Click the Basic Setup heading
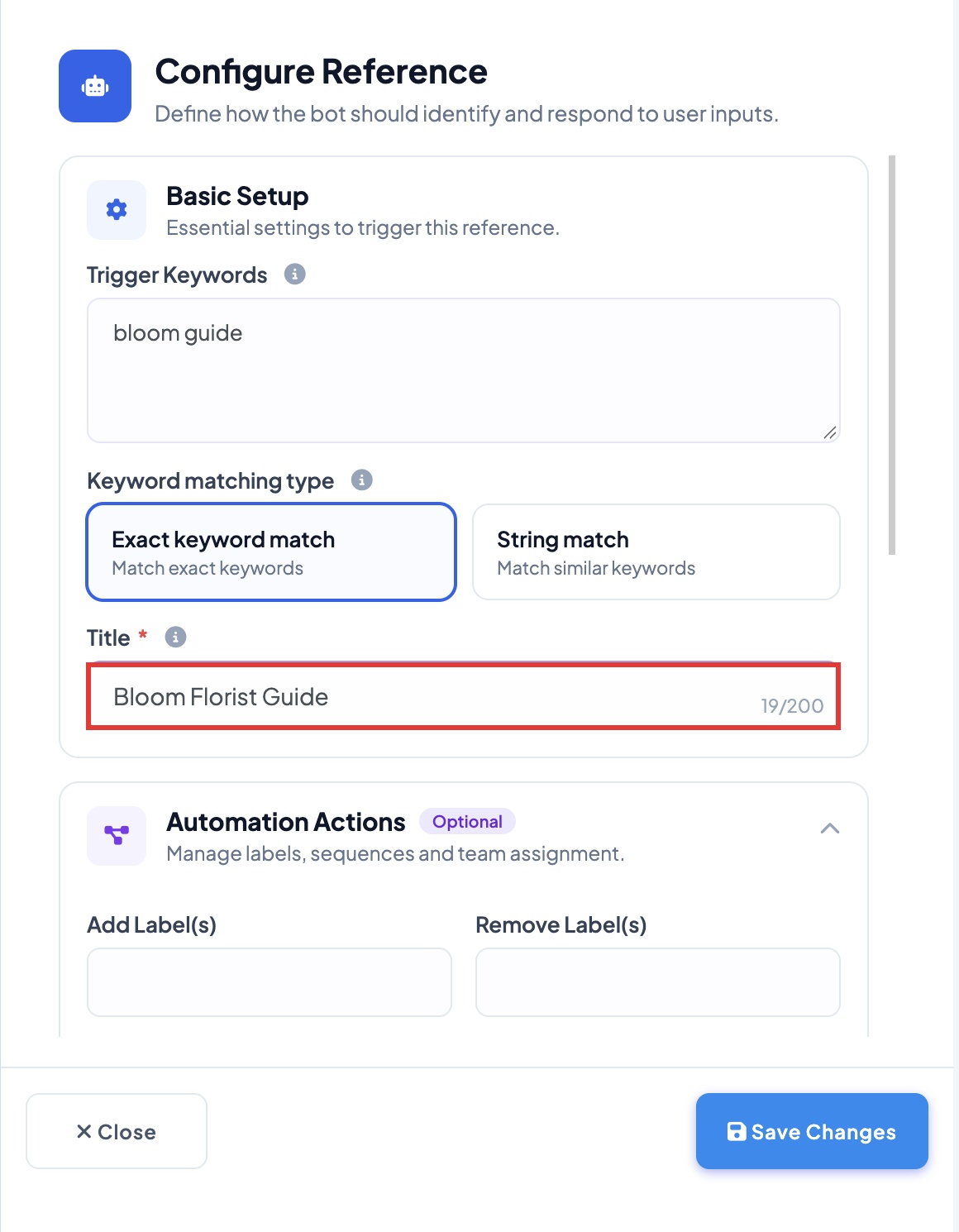959x1232 pixels. click(237, 196)
